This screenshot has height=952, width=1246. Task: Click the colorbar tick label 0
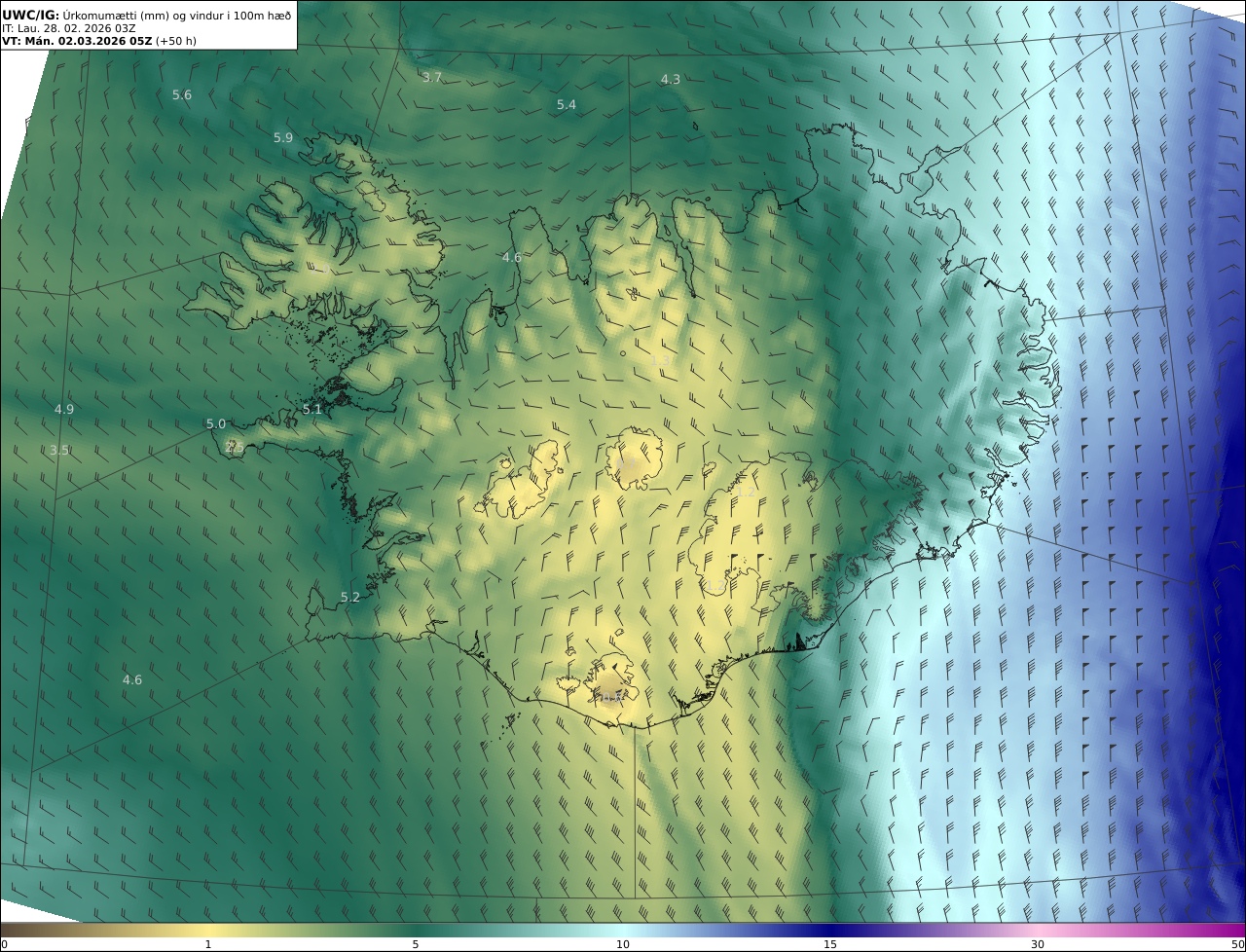click(4, 944)
